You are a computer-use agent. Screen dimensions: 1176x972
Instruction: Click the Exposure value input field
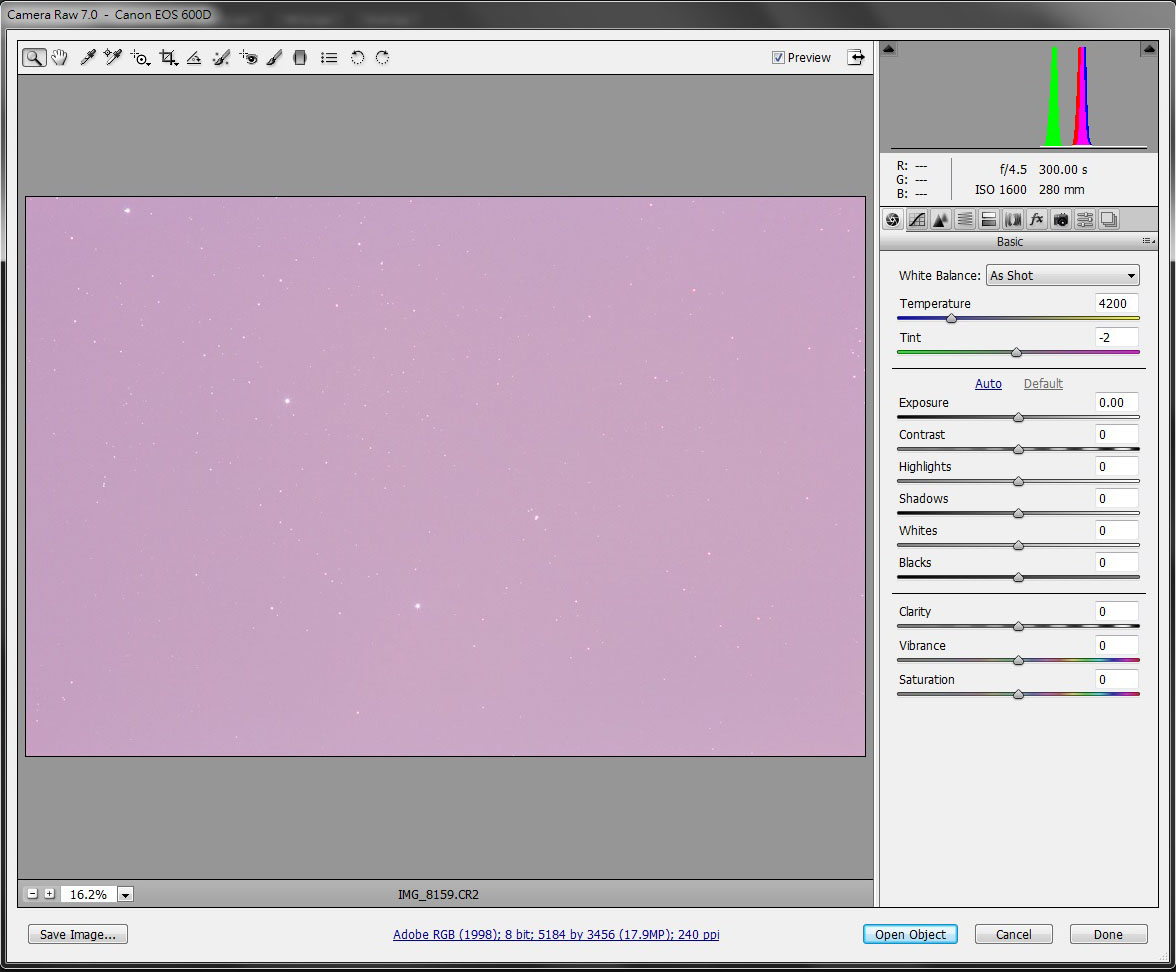[1116, 403]
